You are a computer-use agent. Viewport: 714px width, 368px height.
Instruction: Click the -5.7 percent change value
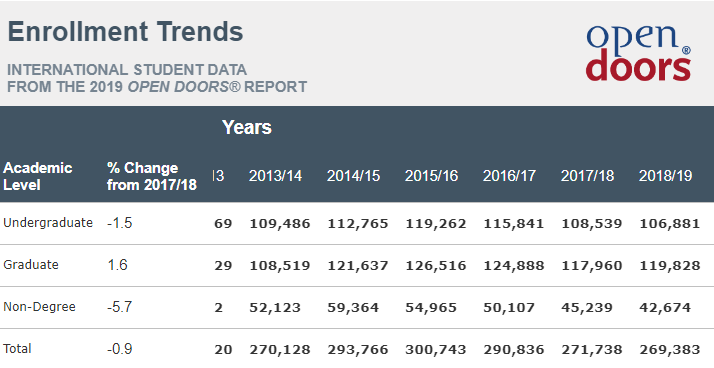tap(119, 307)
